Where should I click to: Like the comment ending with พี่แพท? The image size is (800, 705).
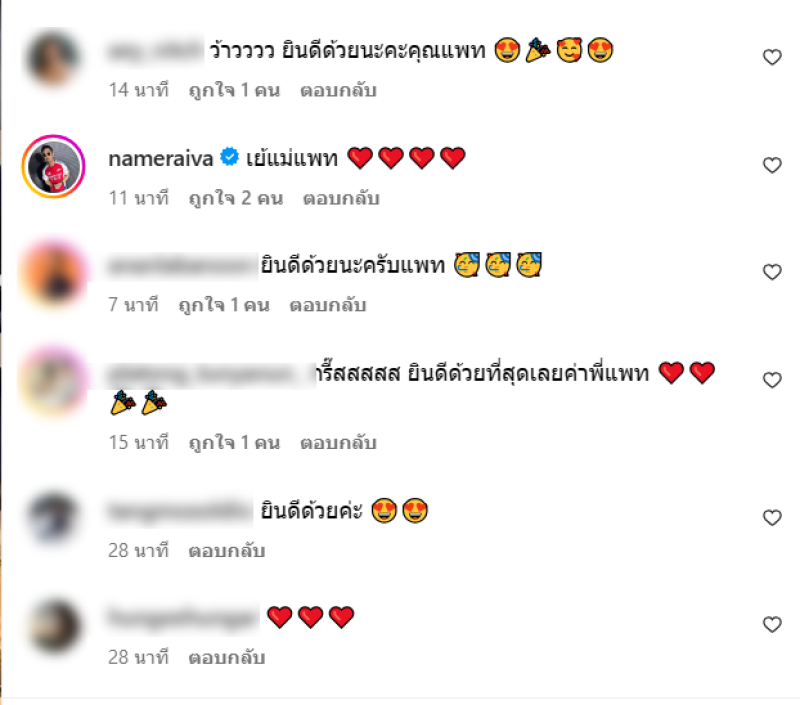point(772,380)
